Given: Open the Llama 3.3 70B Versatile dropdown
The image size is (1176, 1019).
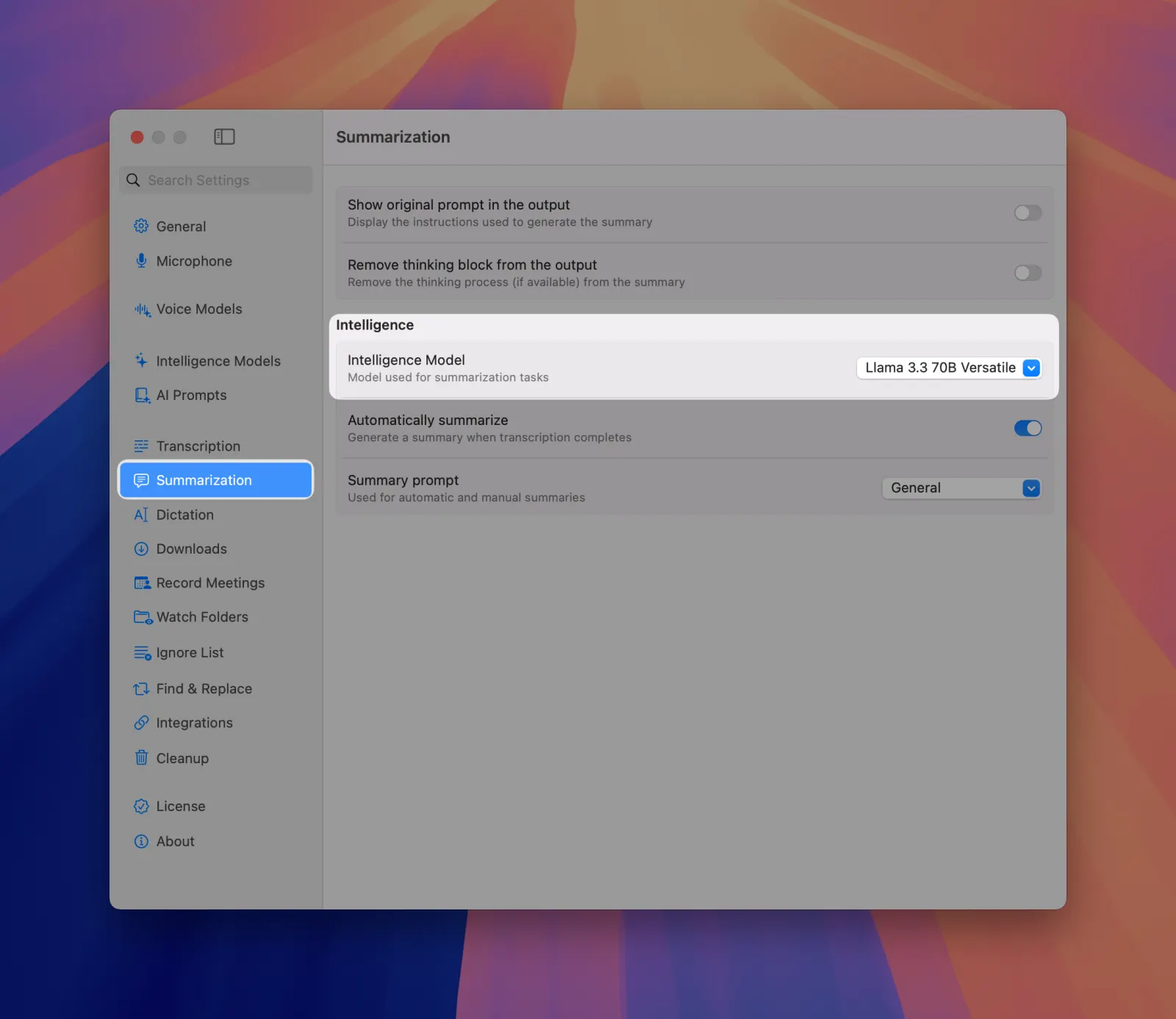Looking at the screenshot, I should pyautogui.click(x=949, y=368).
